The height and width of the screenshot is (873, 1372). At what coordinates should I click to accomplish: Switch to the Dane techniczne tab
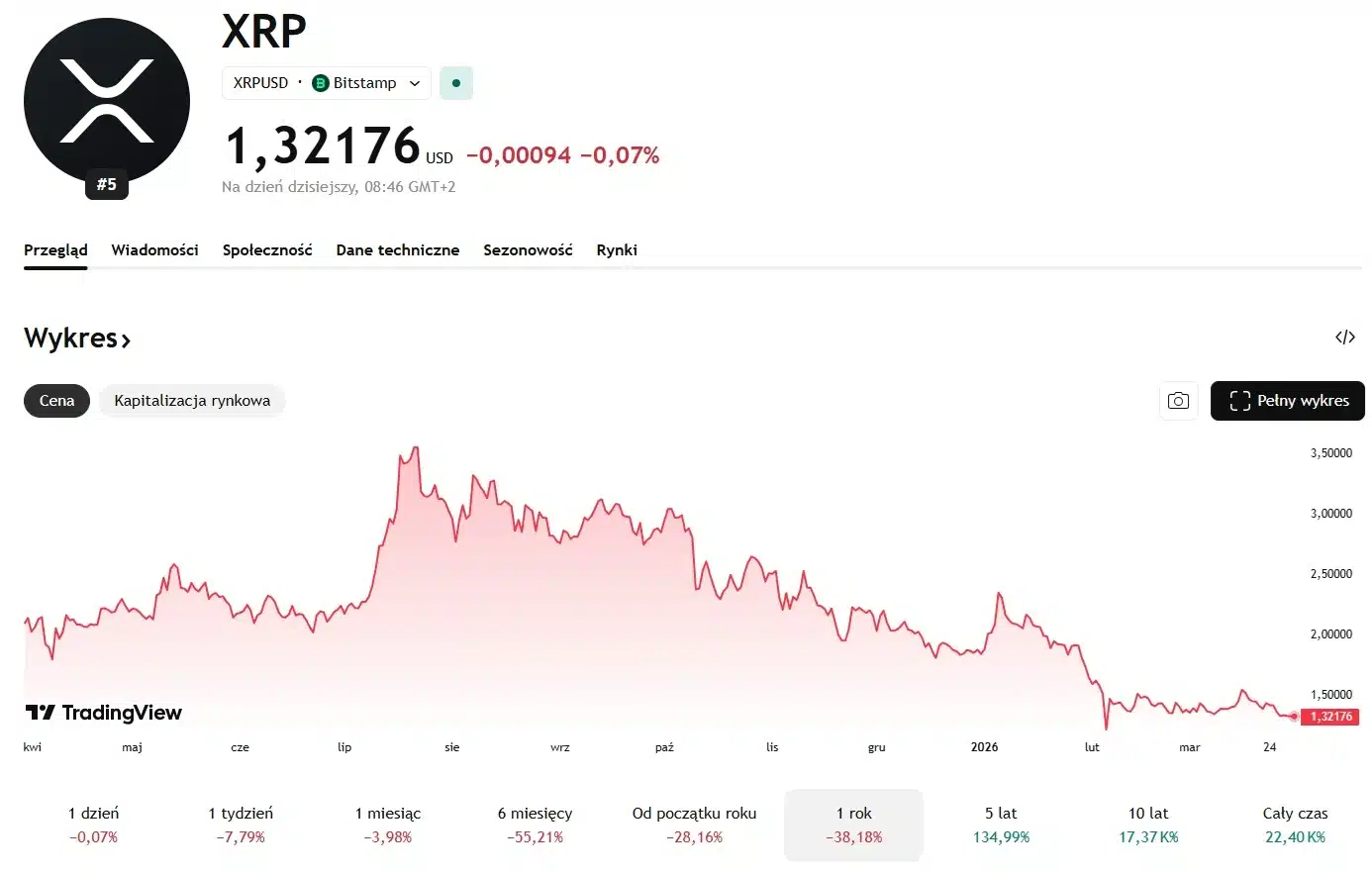tap(397, 250)
